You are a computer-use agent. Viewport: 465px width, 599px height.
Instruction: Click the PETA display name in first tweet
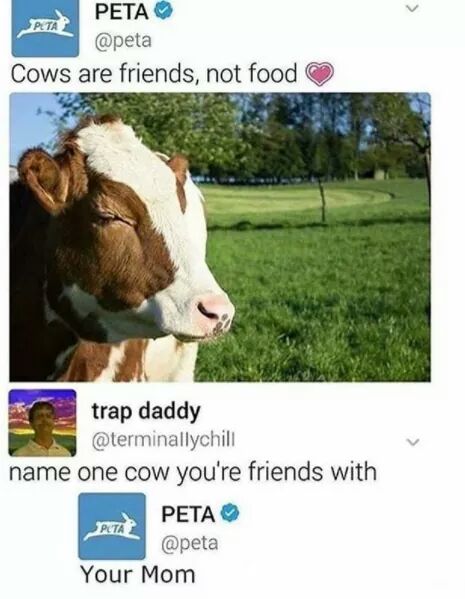coord(122,11)
